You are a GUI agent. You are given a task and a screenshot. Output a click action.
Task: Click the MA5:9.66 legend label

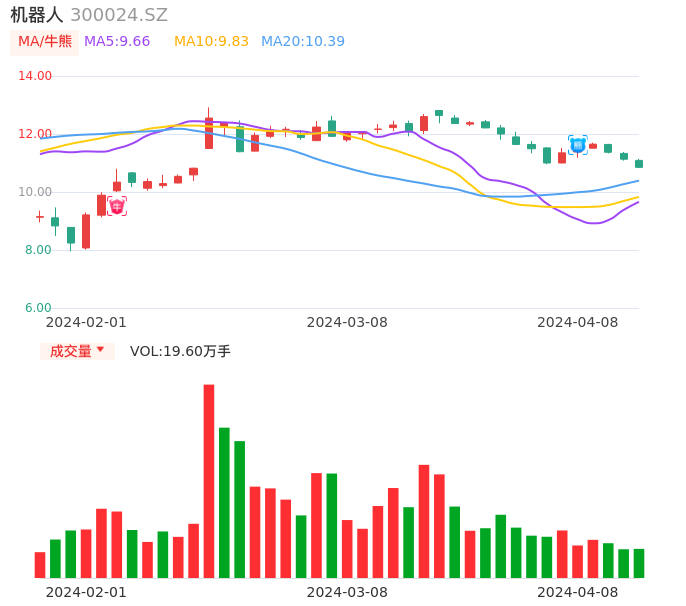[x=117, y=42]
